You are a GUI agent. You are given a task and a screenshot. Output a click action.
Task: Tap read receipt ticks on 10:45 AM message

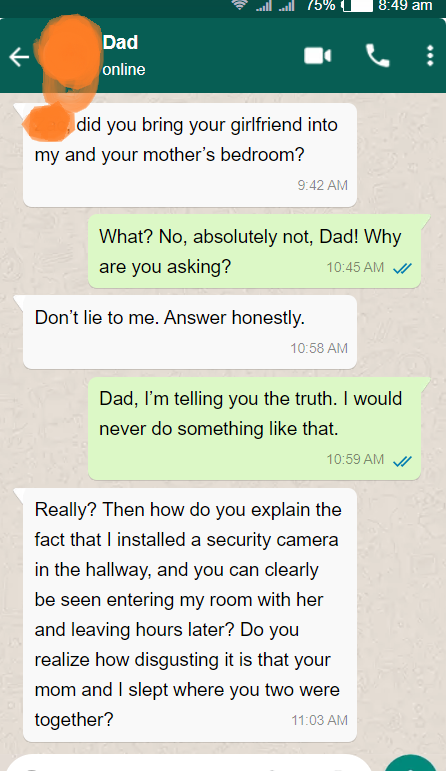click(402, 268)
